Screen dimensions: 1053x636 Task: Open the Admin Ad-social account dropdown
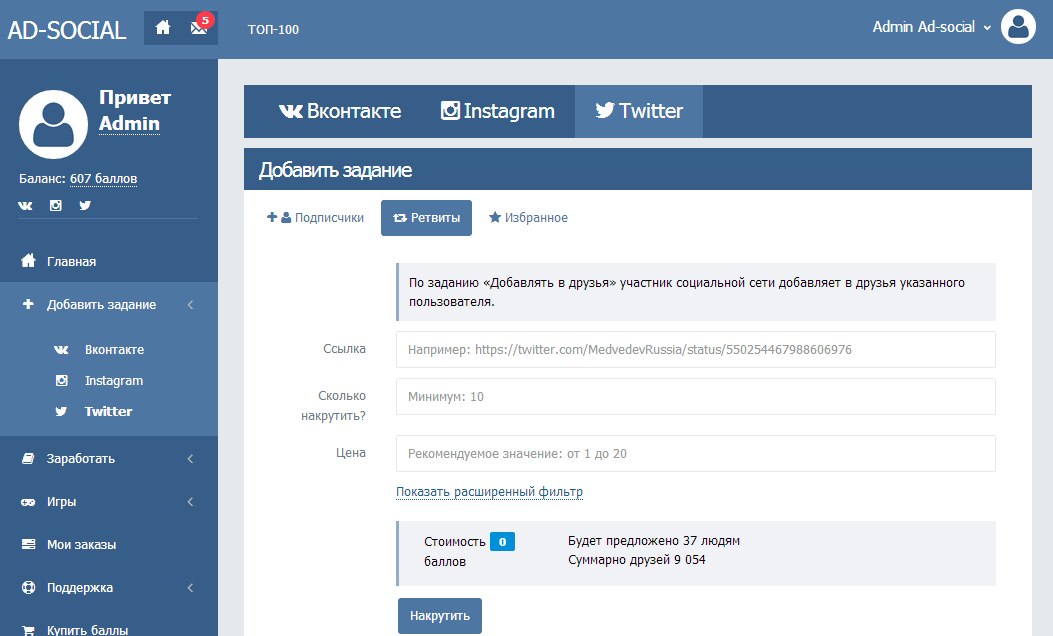(931, 27)
